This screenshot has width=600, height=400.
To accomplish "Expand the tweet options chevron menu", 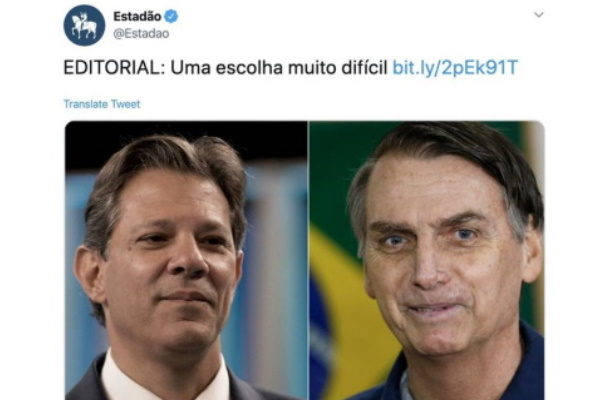I will tap(538, 15).
